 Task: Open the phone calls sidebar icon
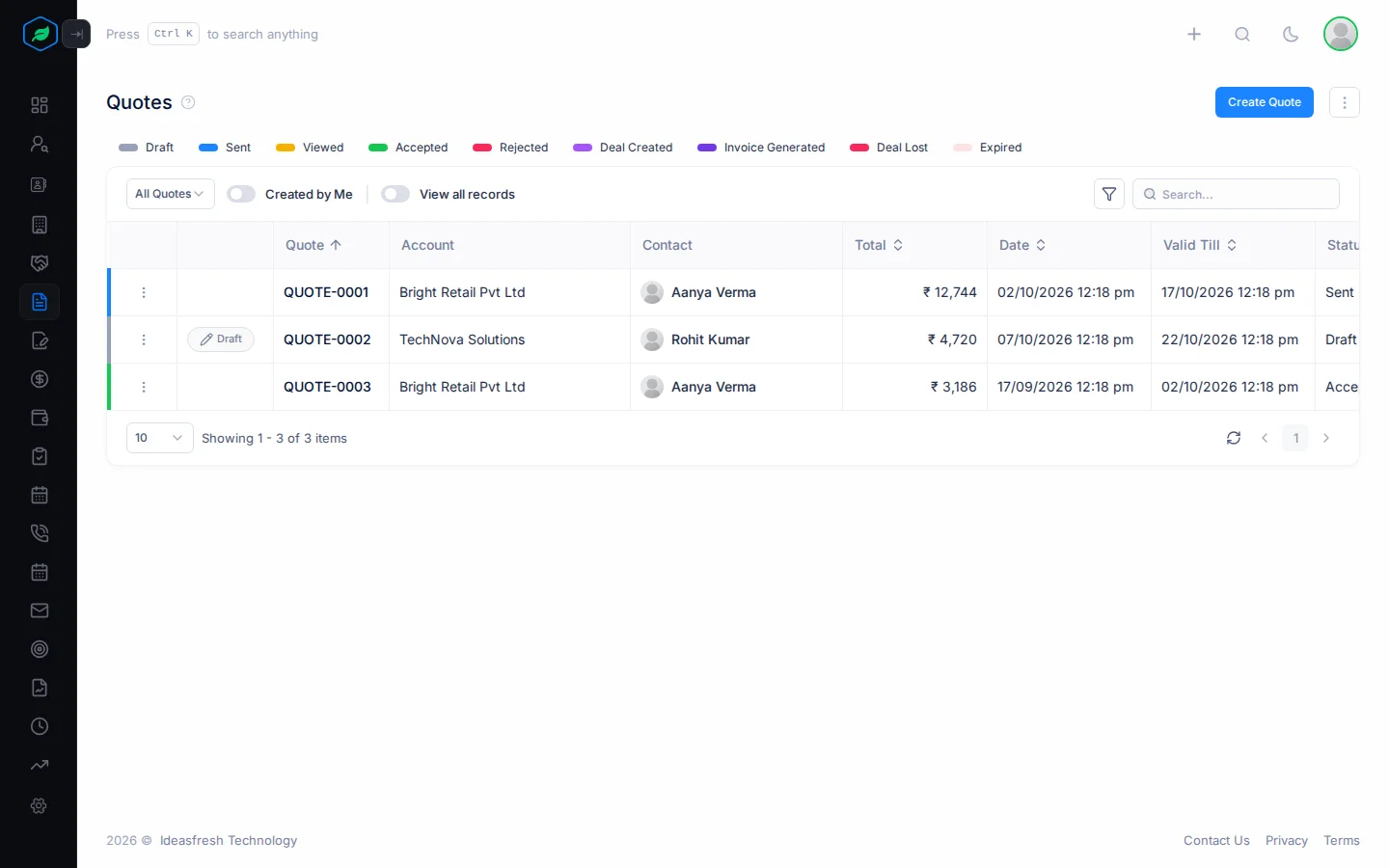pyautogui.click(x=40, y=533)
